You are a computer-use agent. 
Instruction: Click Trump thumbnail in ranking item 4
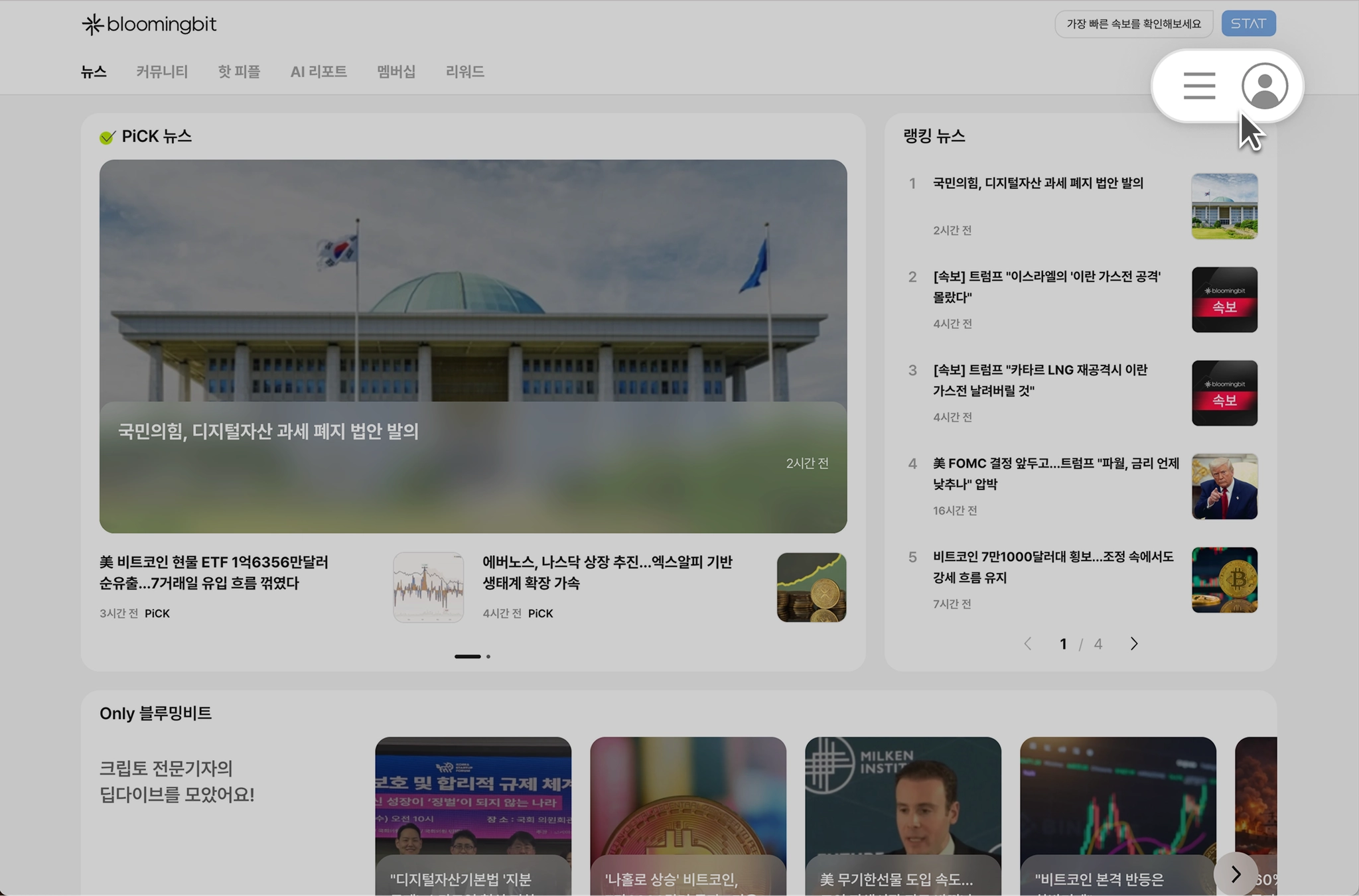pos(1224,486)
